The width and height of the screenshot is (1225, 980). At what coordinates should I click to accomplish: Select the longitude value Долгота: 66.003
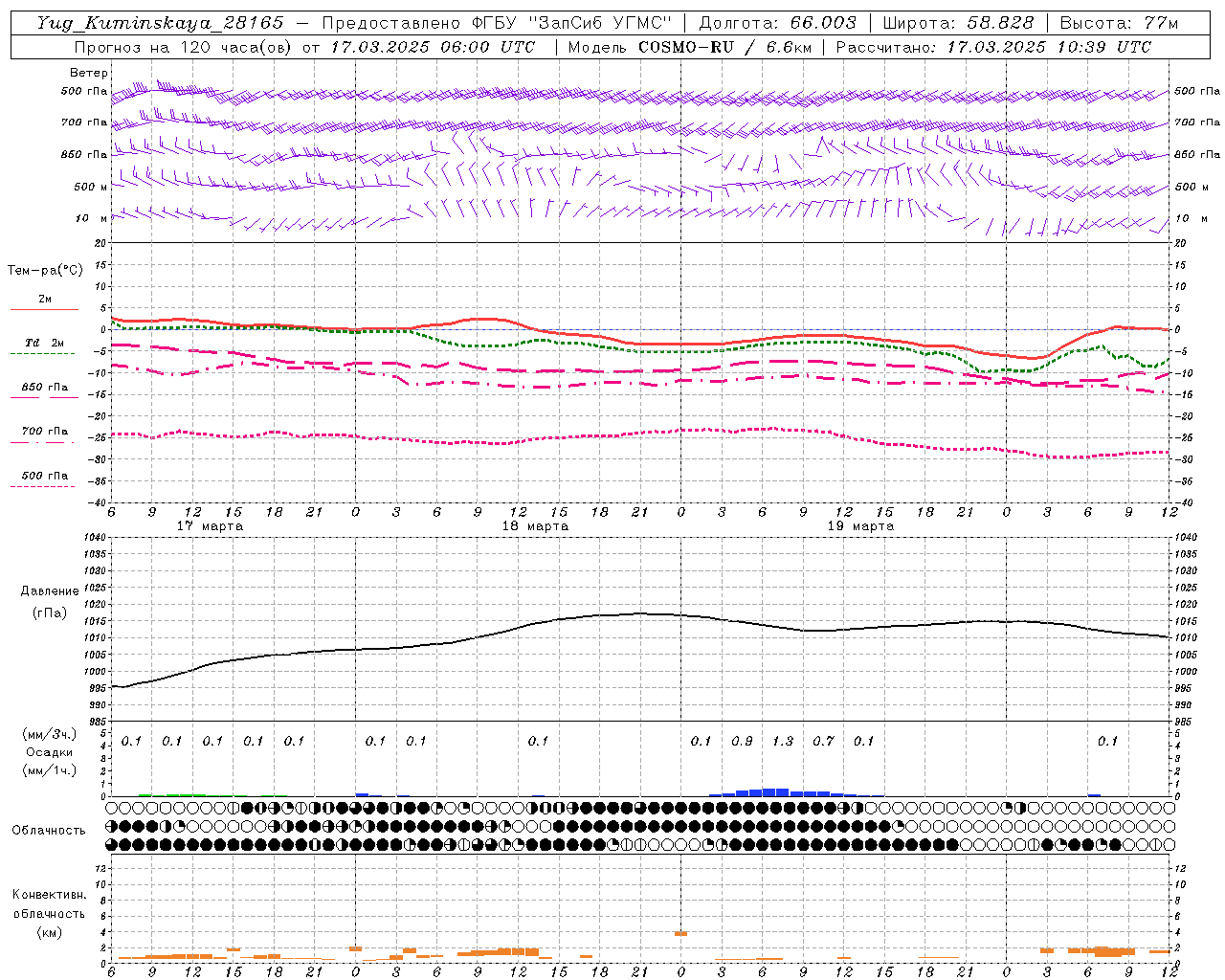point(777,23)
